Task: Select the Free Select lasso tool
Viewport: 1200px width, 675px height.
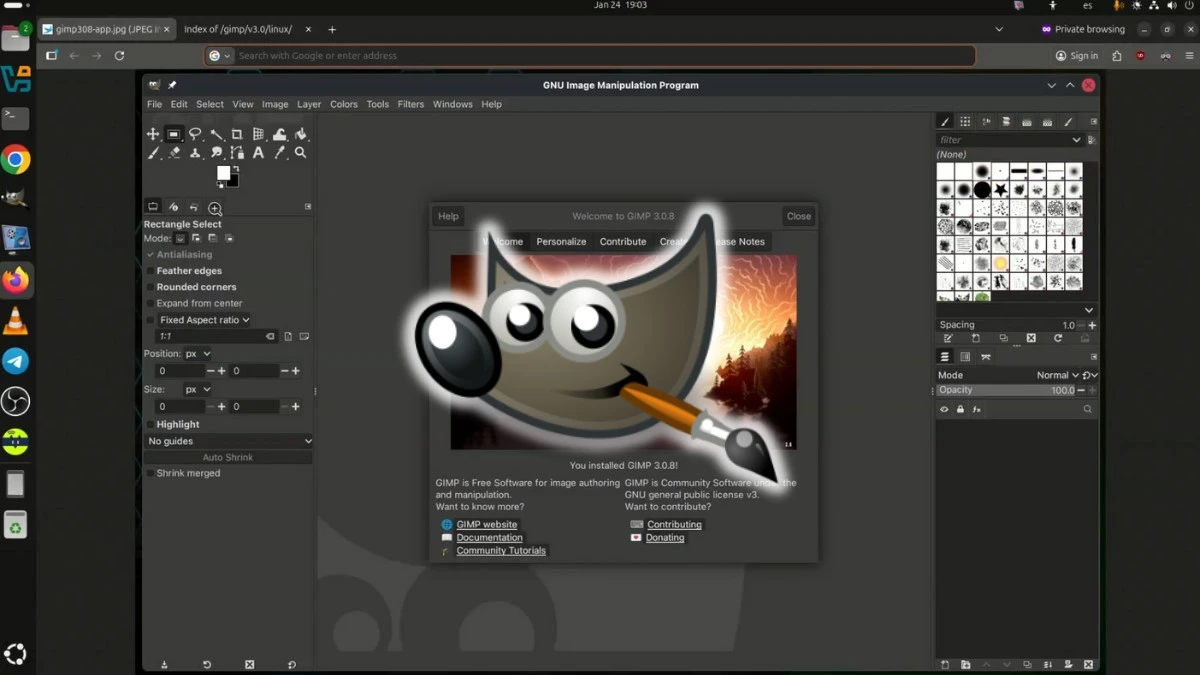Action: click(x=194, y=133)
